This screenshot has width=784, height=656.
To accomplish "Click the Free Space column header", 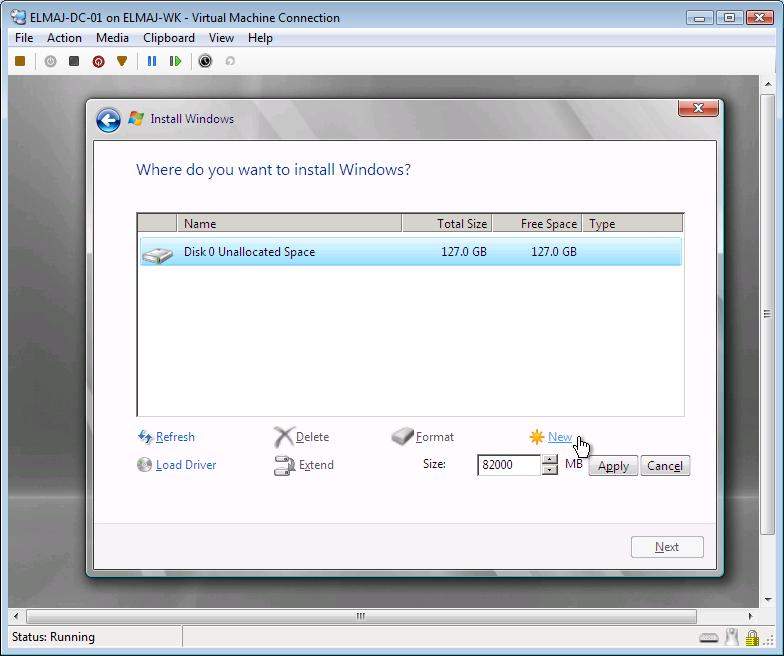I will tap(538, 224).
